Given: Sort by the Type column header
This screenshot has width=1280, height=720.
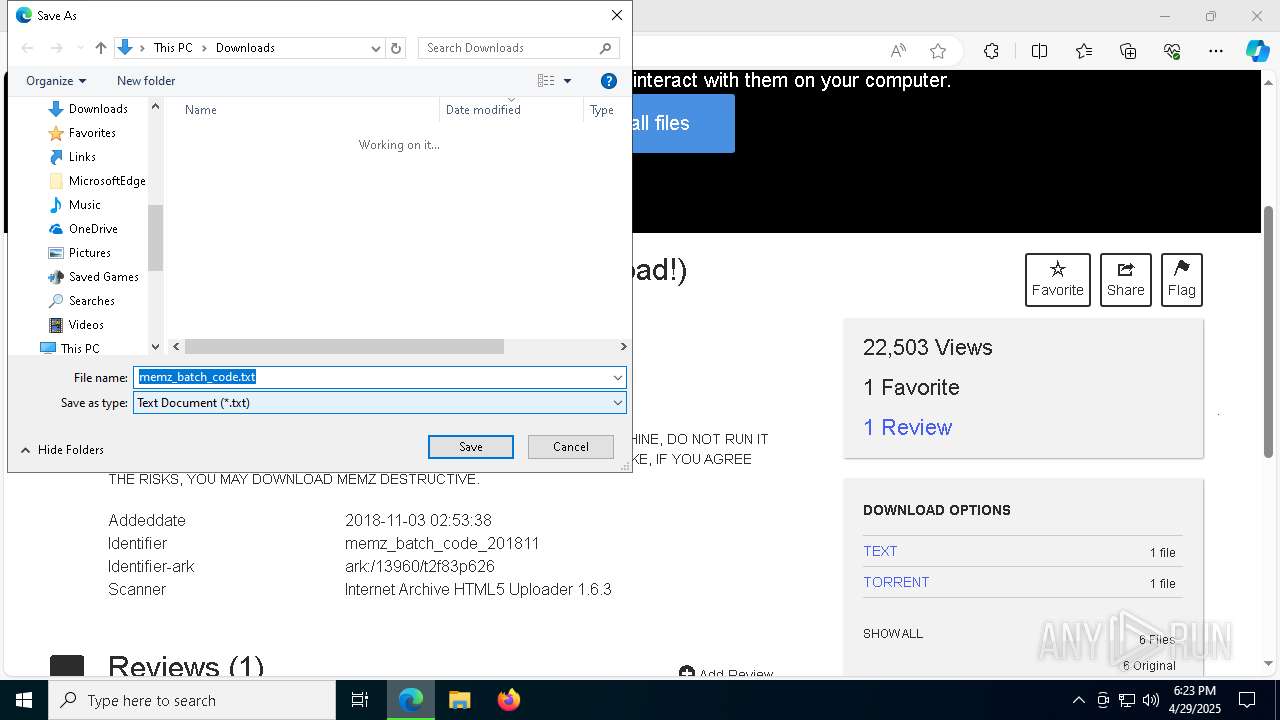Looking at the screenshot, I should [602, 110].
